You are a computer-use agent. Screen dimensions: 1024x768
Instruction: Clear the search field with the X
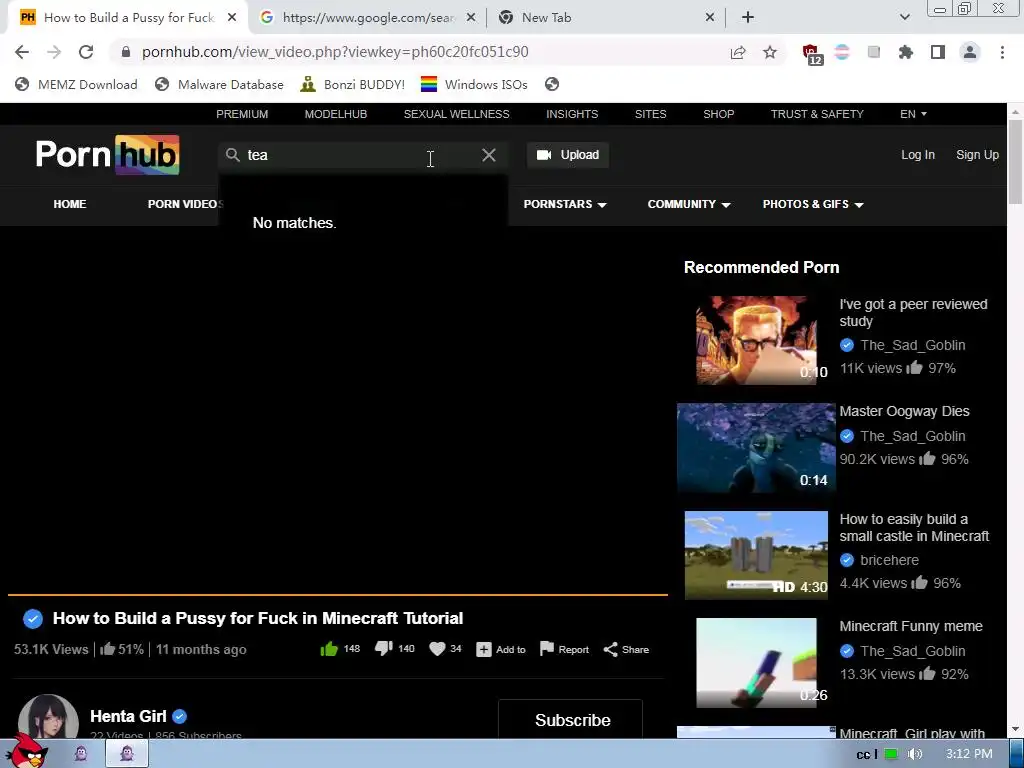(488, 155)
